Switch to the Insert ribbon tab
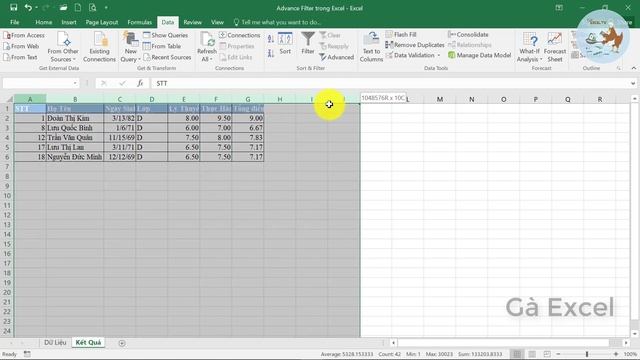Image resolution: width=640 pixels, height=360 pixels. (x=69, y=22)
